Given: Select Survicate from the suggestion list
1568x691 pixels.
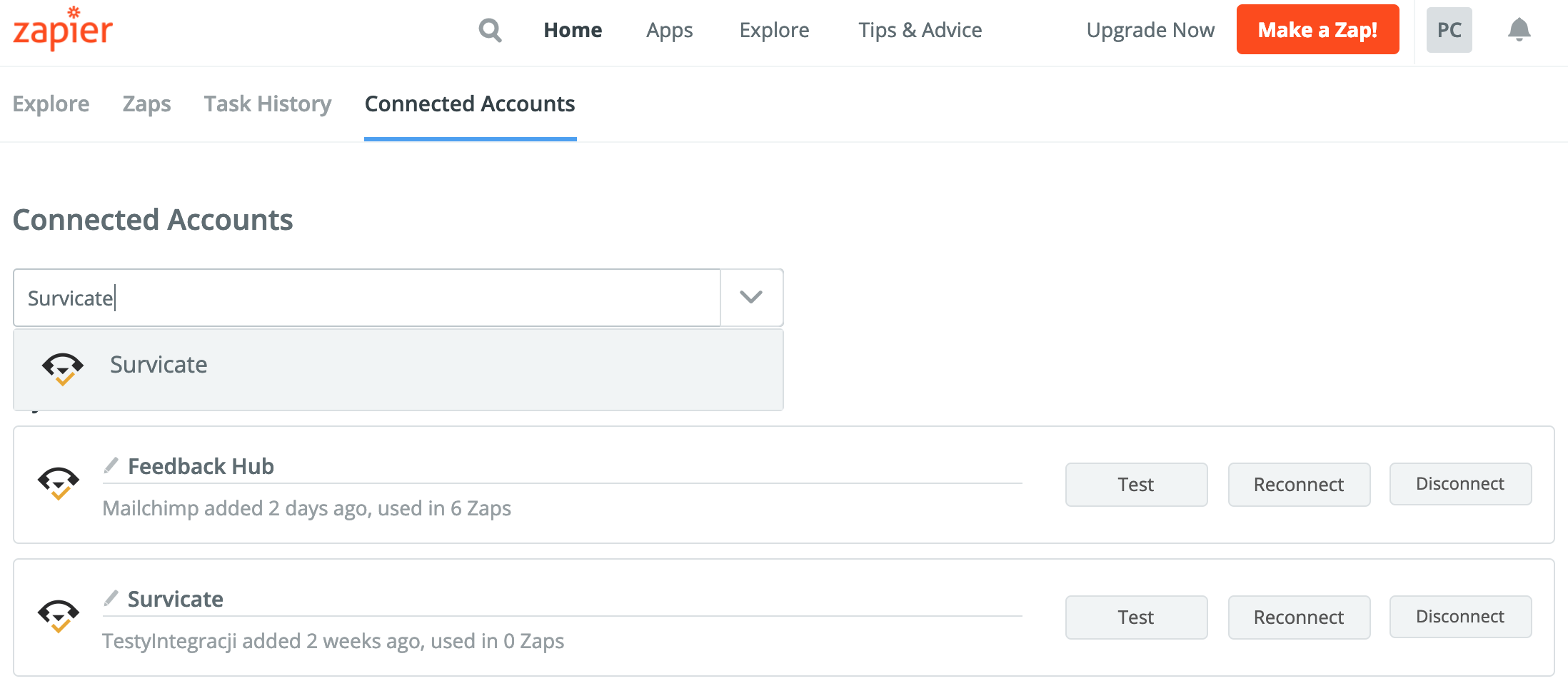Looking at the screenshot, I should pyautogui.click(x=398, y=369).
